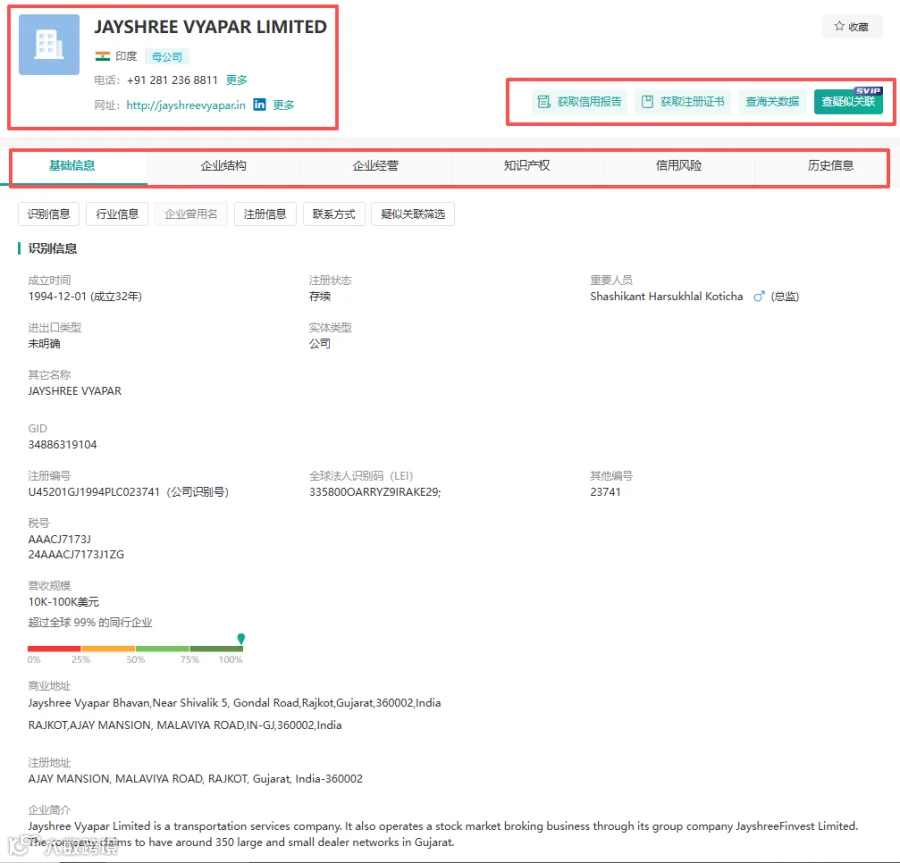Click the 疑似关联筛选 filter chip
The image size is (900, 863).
pyautogui.click(x=413, y=214)
